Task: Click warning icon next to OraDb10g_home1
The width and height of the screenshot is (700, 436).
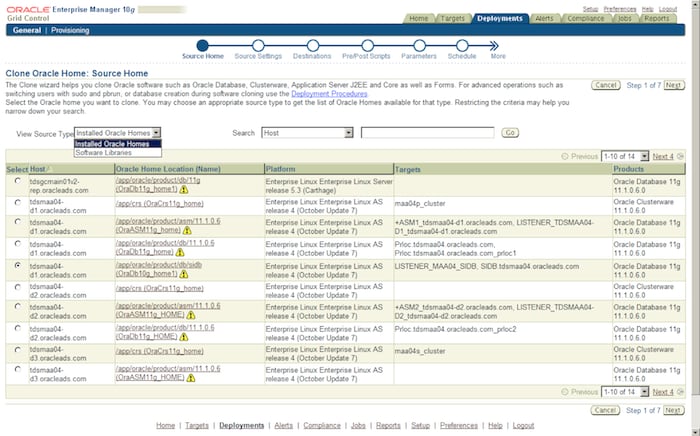Action: tap(183, 274)
